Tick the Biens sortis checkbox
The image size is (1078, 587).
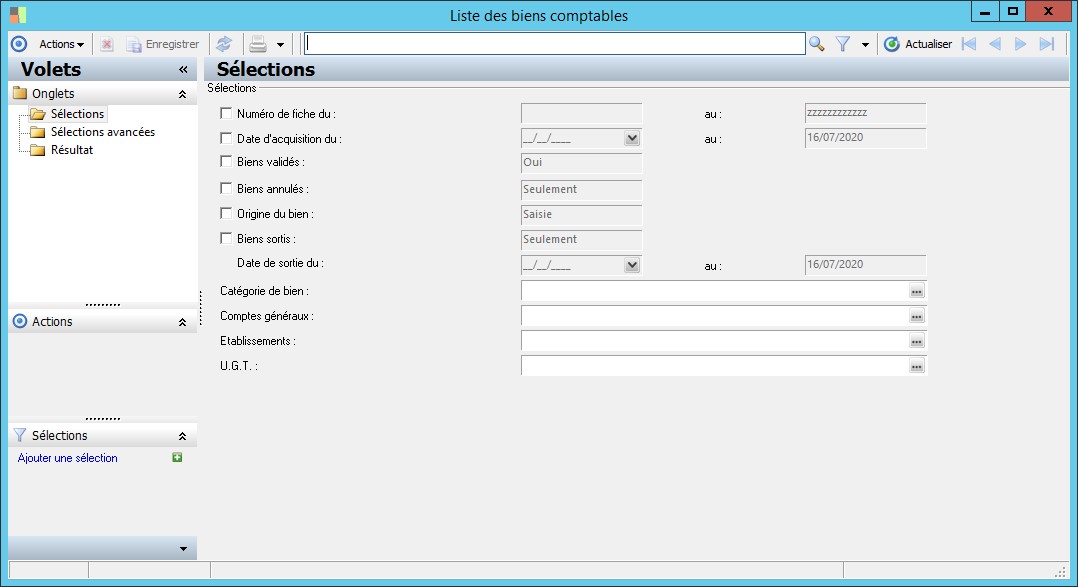226,239
